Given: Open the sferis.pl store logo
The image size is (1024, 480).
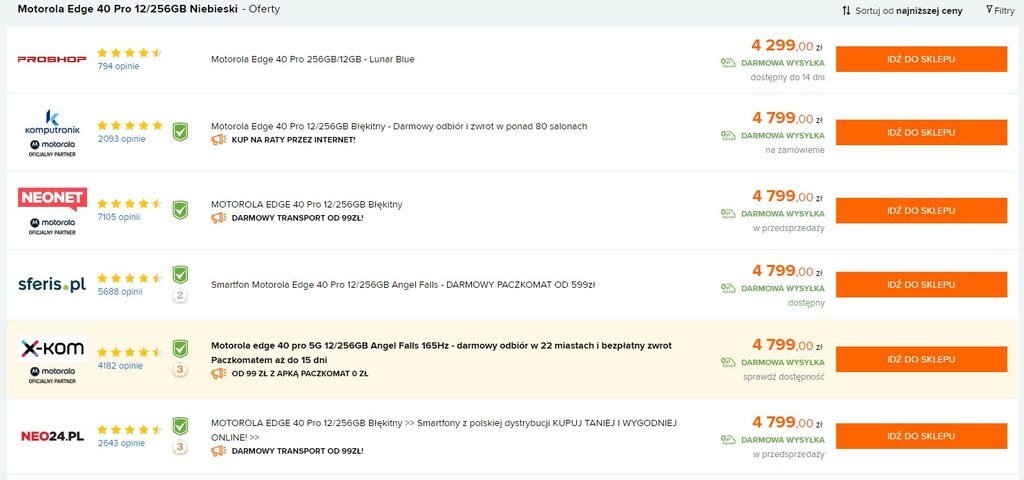Looking at the screenshot, I should click(52, 285).
